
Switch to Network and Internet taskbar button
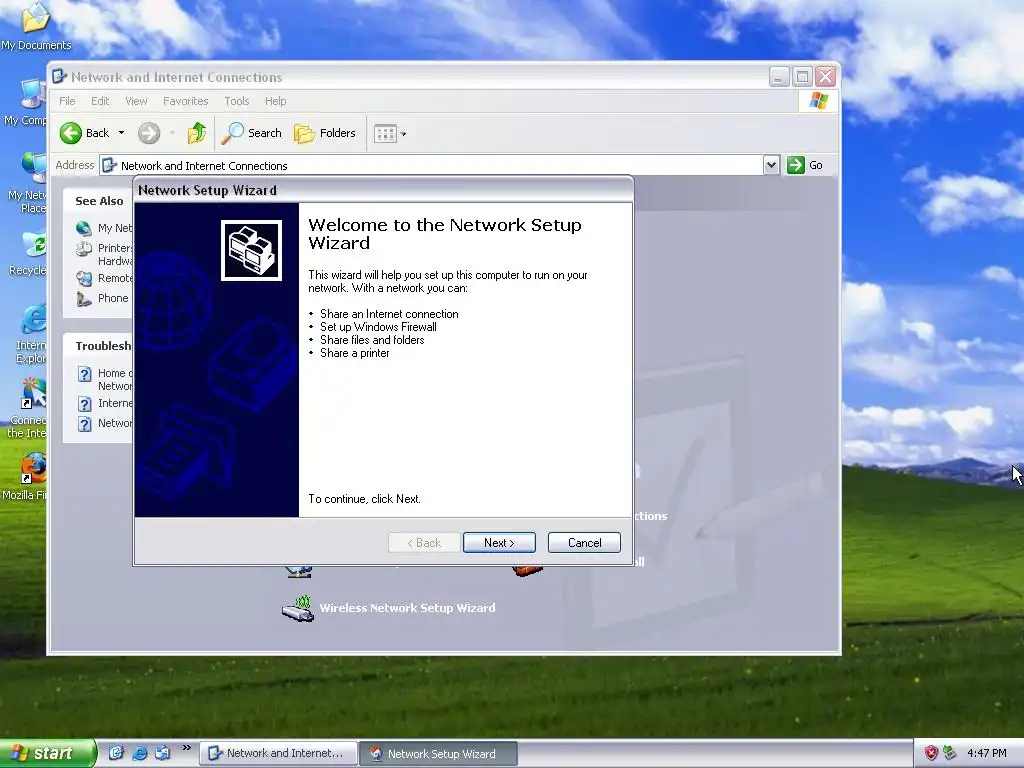pyautogui.click(x=278, y=754)
